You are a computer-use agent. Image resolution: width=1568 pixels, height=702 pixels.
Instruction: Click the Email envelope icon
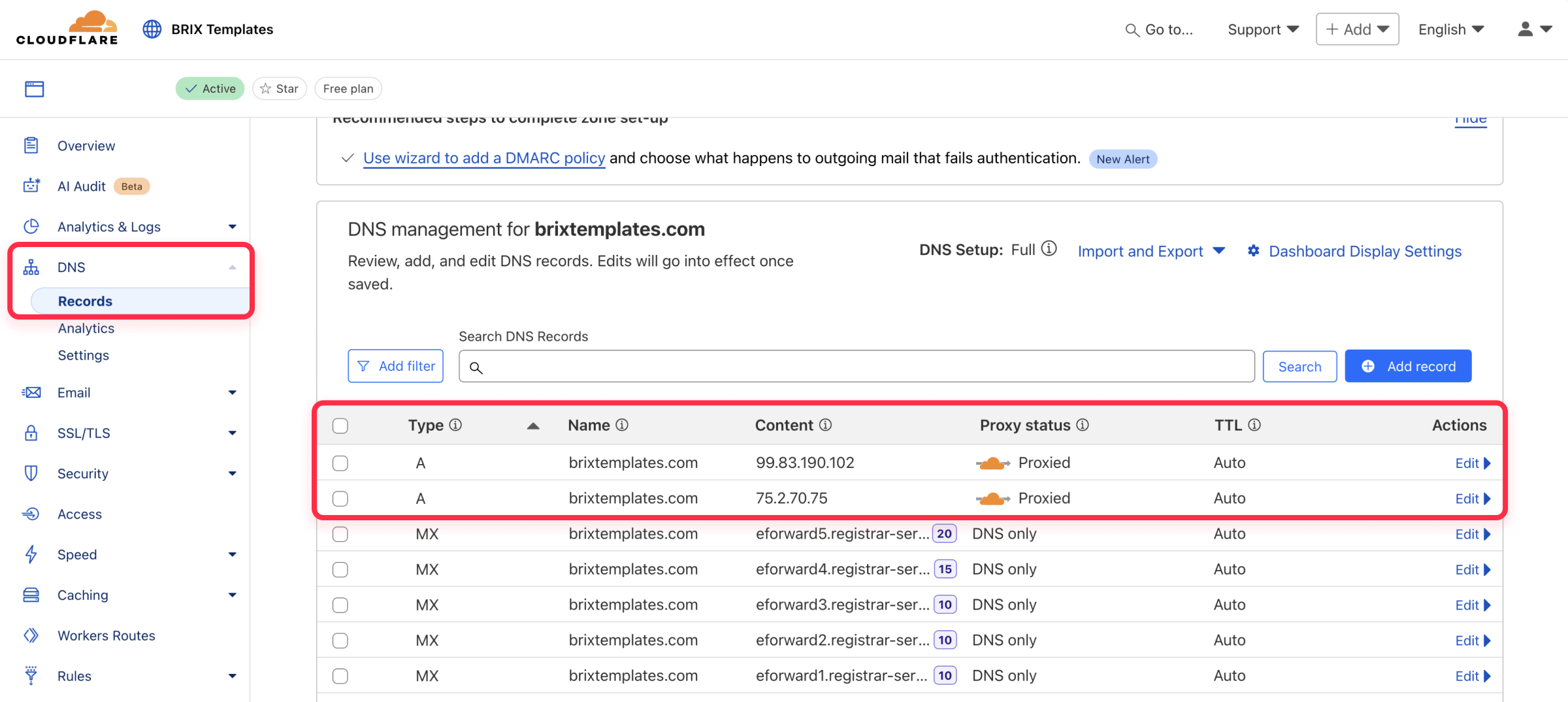click(x=31, y=392)
